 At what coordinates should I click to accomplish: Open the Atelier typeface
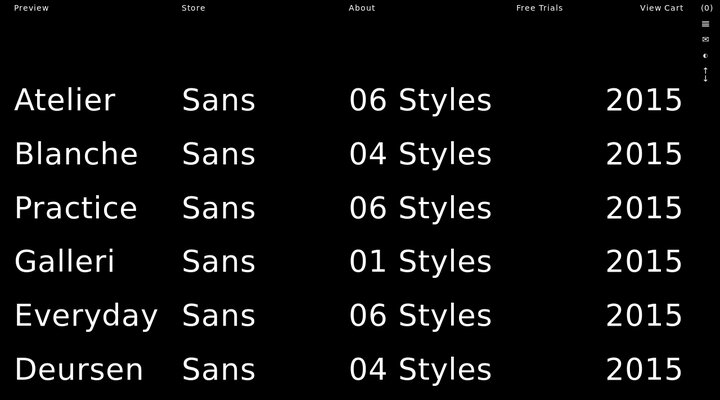[65, 100]
